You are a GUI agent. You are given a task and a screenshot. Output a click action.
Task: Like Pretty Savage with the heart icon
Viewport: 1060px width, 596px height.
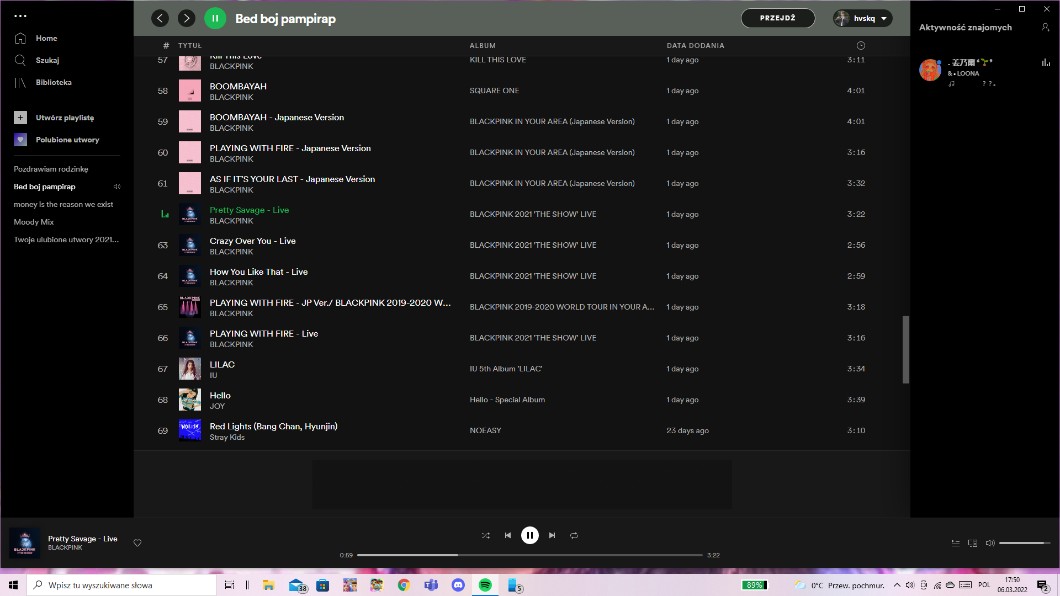[138, 543]
